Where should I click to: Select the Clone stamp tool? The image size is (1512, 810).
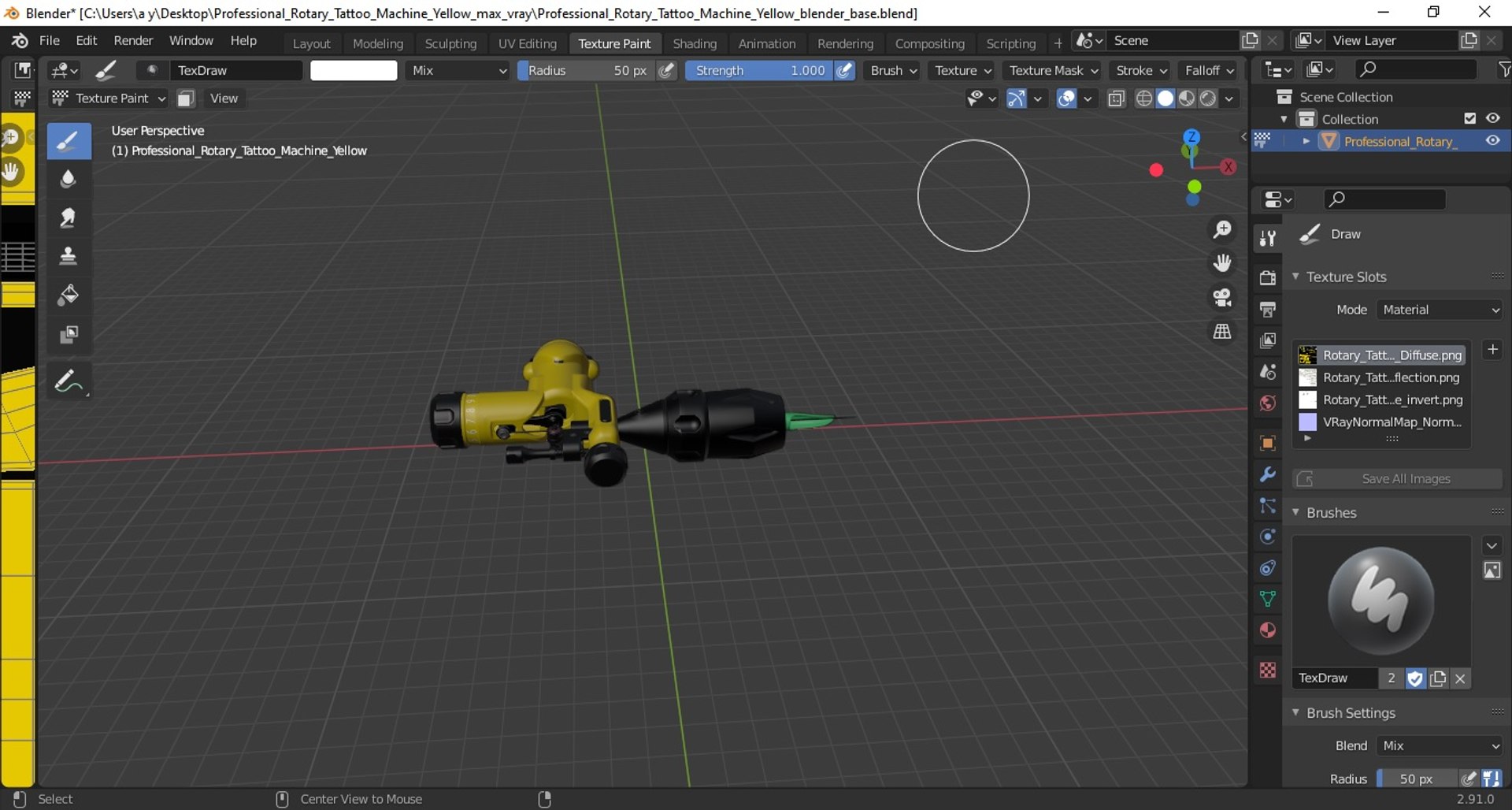click(69, 256)
